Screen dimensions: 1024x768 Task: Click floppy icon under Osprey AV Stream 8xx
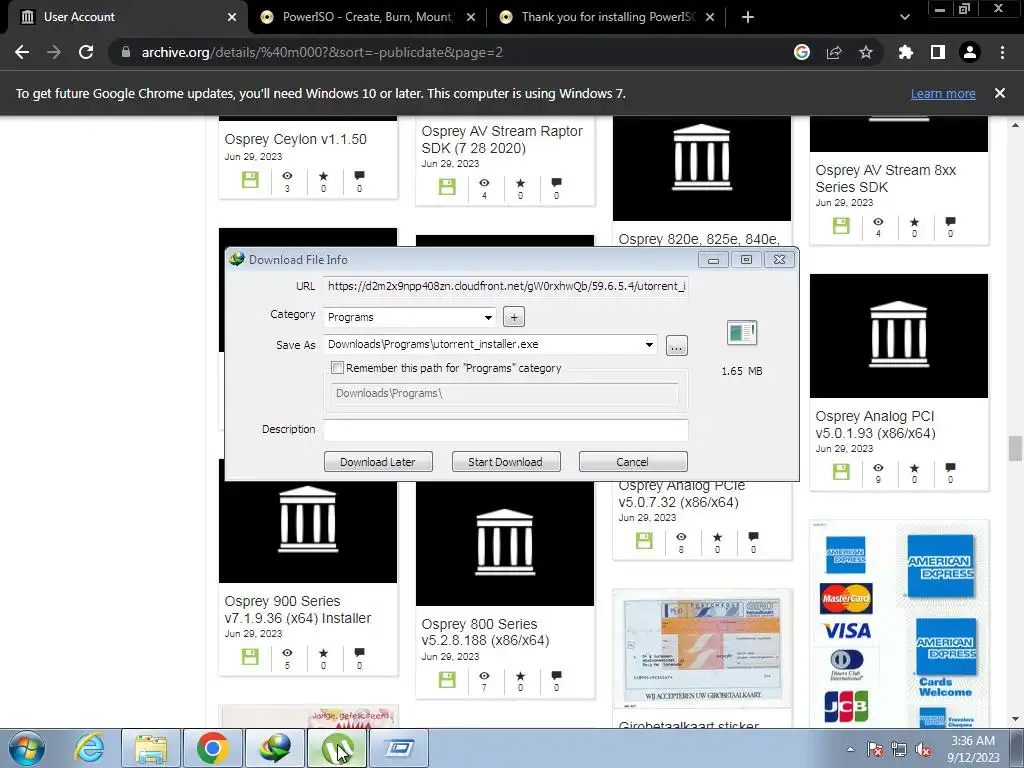[841, 226]
